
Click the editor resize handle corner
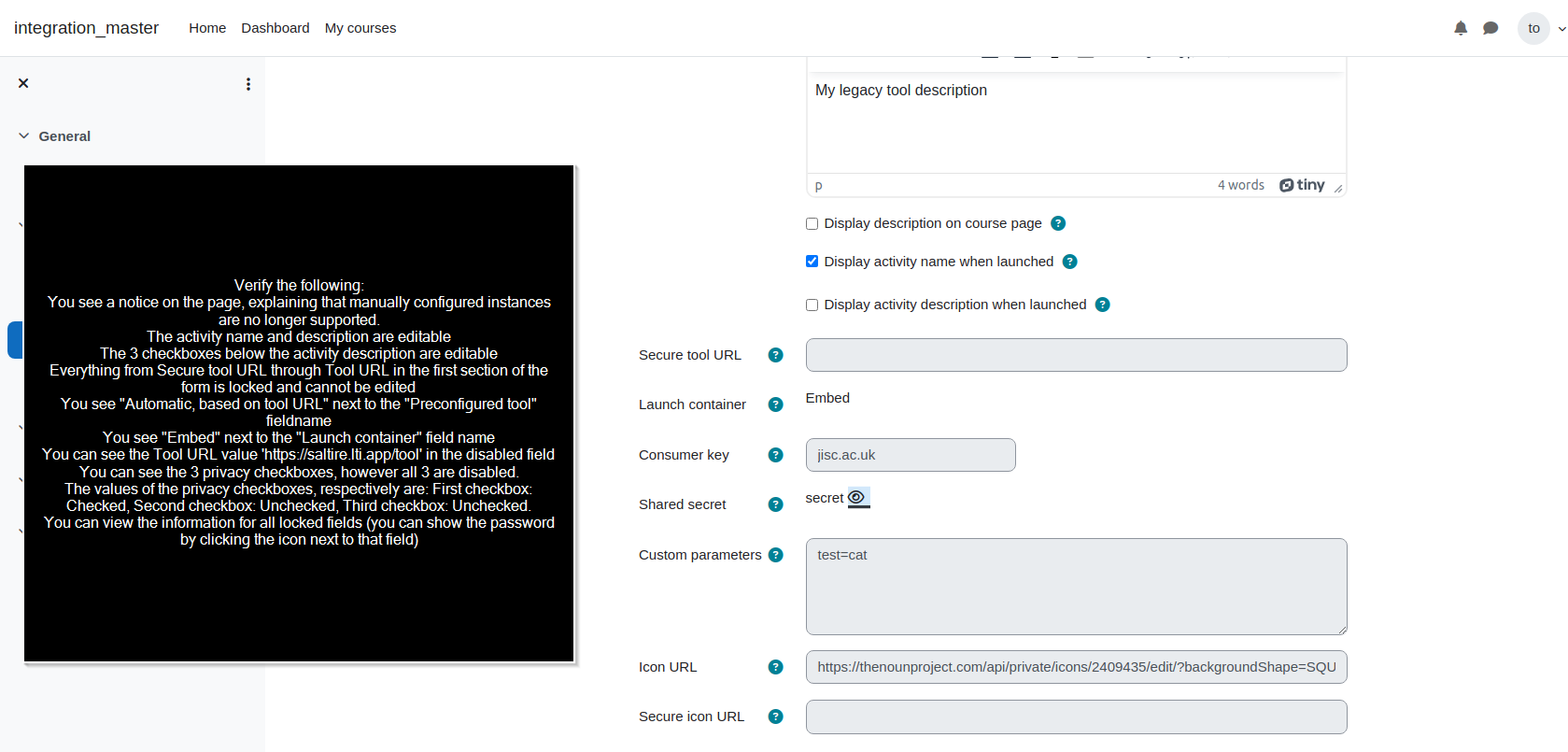(x=1338, y=188)
